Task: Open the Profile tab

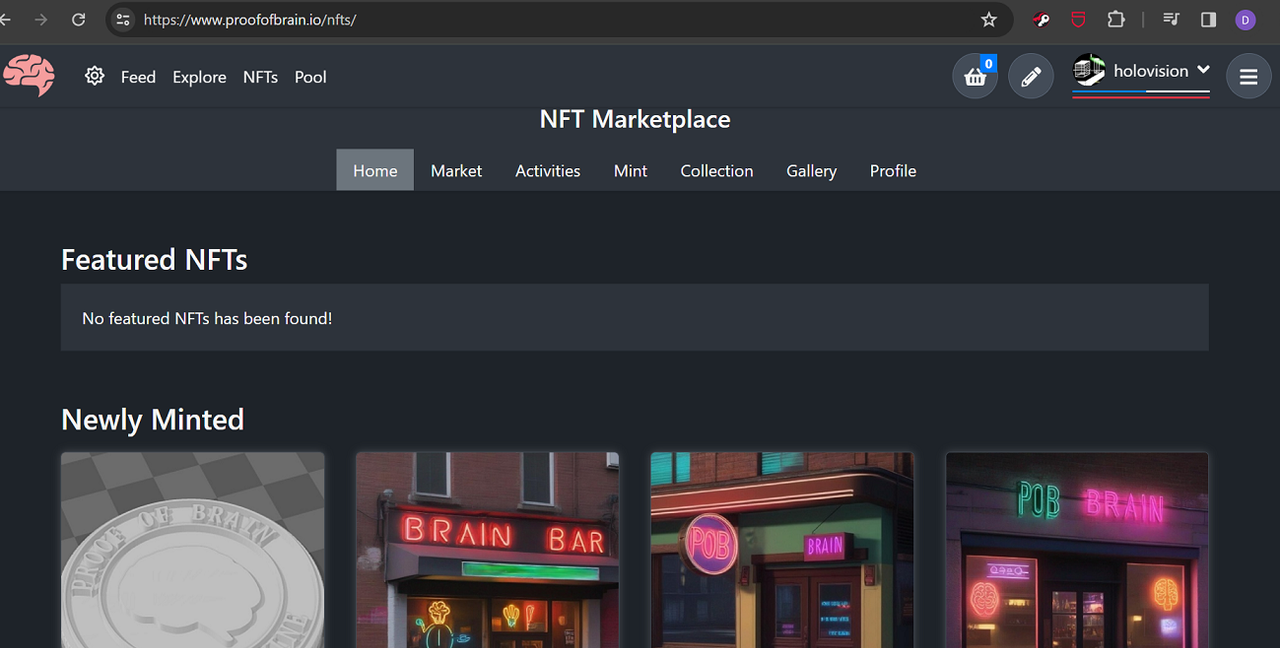Action: (893, 170)
